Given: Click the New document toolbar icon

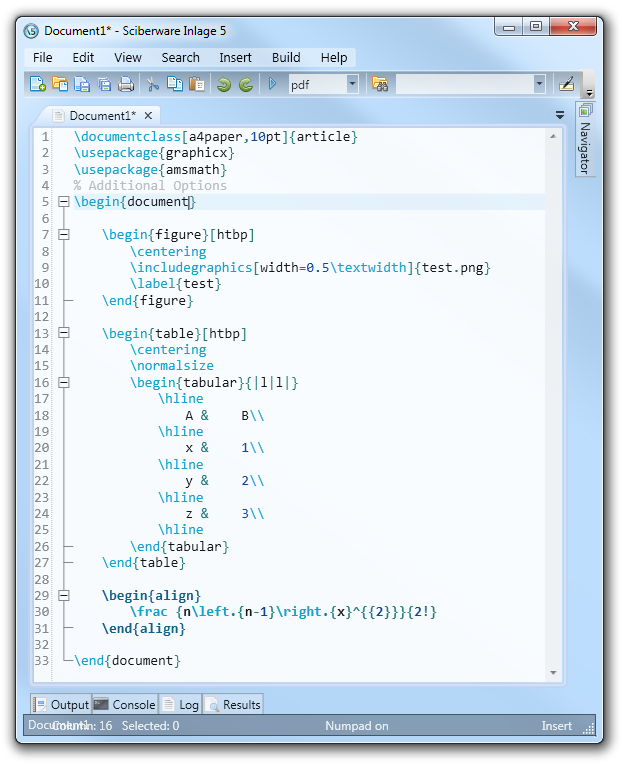Looking at the screenshot, I should pos(38,84).
